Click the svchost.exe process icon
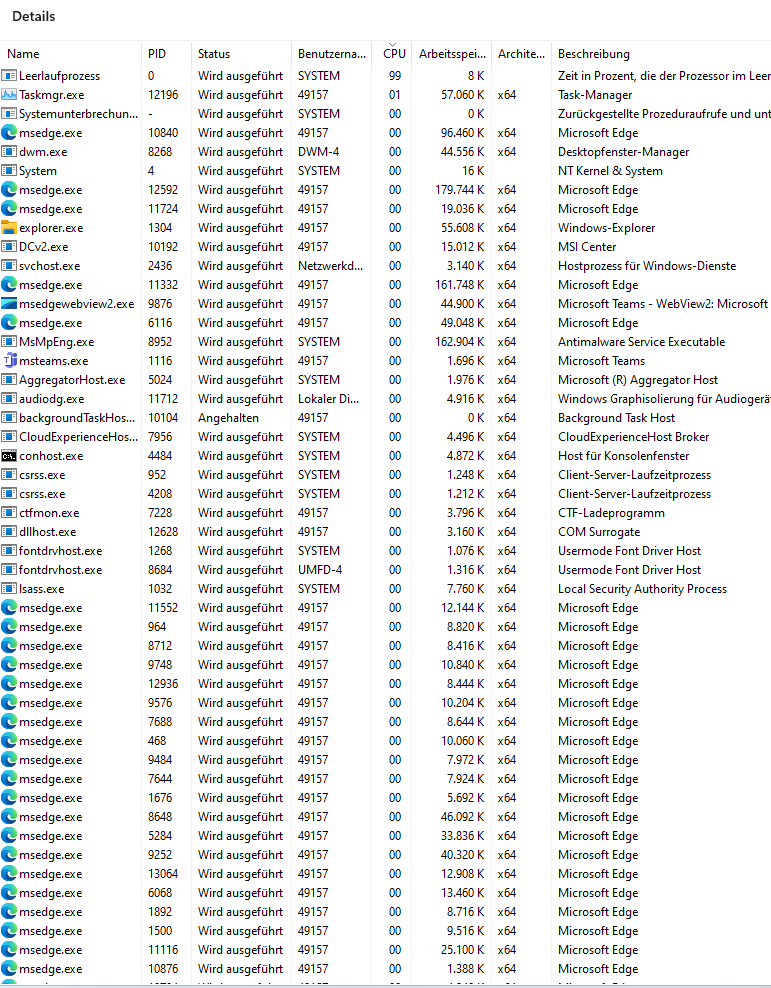771x988 pixels. (x=9, y=265)
